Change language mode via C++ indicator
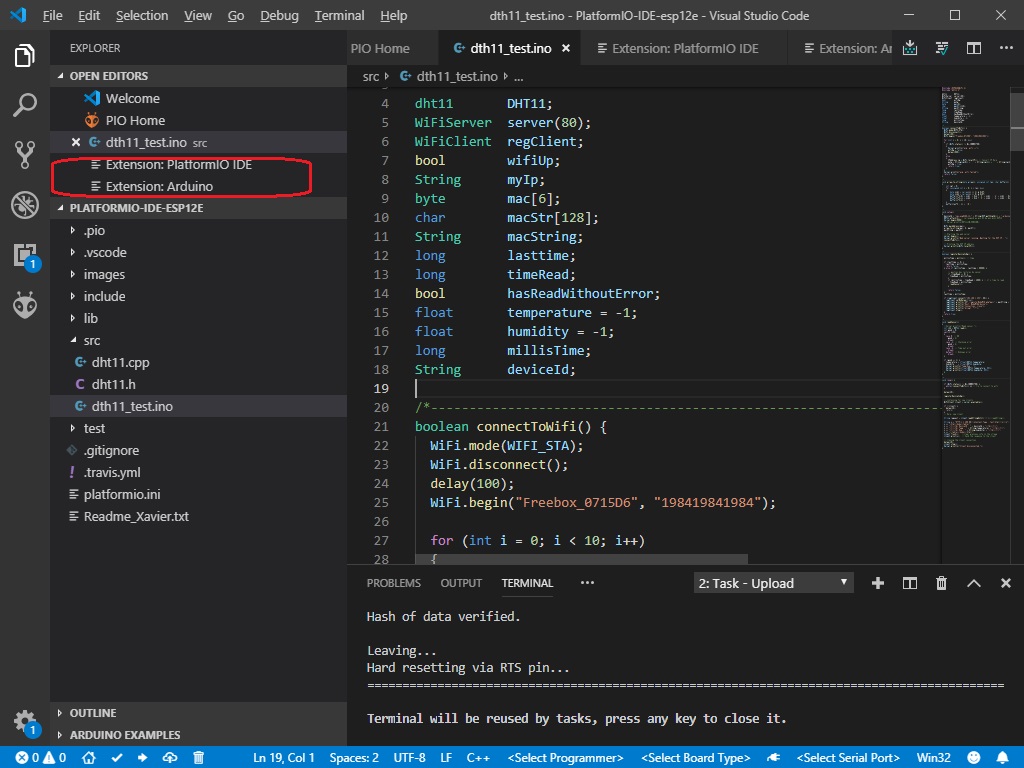The width and height of the screenshot is (1024, 768). (478, 758)
